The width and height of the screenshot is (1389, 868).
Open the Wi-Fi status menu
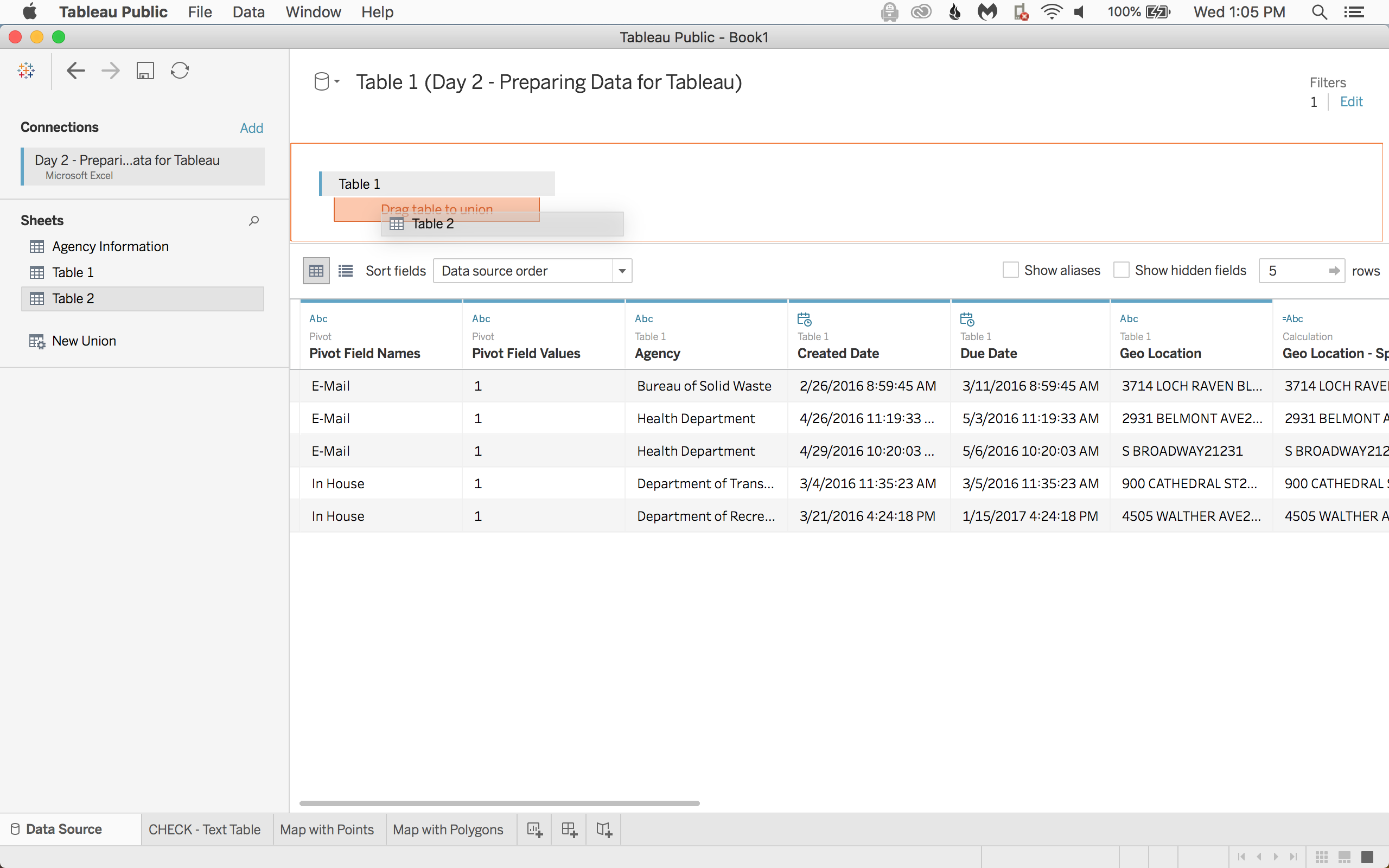1052,12
